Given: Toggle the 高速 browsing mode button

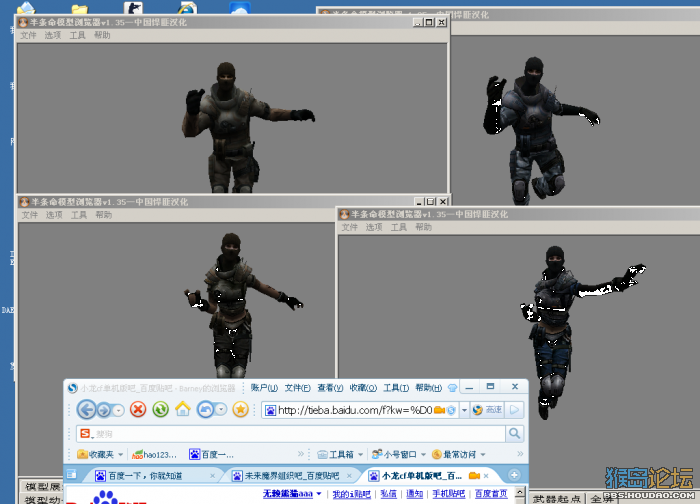Looking at the screenshot, I should click(x=487, y=410).
